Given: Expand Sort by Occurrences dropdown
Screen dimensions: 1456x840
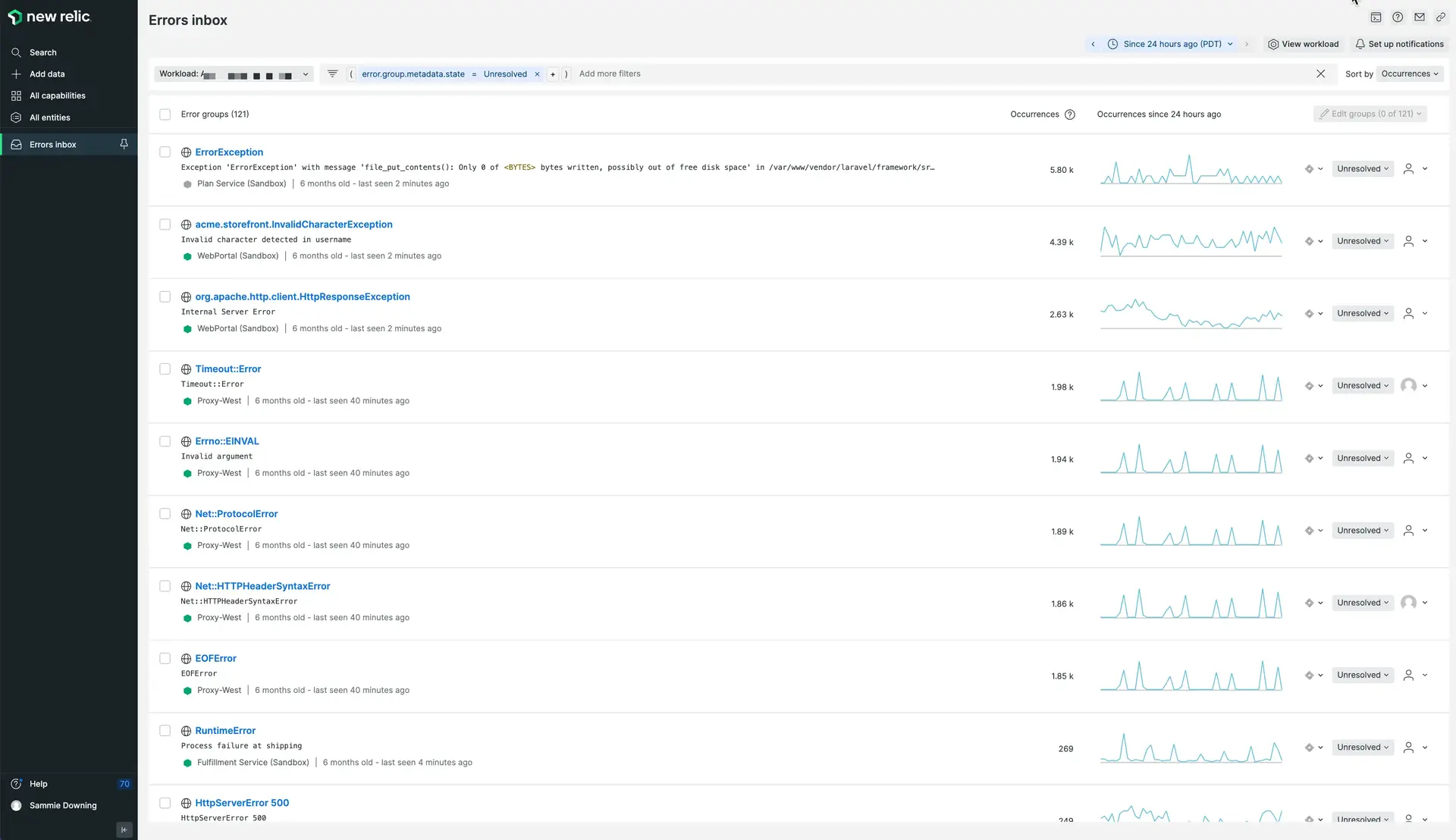Looking at the screenshot, I should [1409, 74].
